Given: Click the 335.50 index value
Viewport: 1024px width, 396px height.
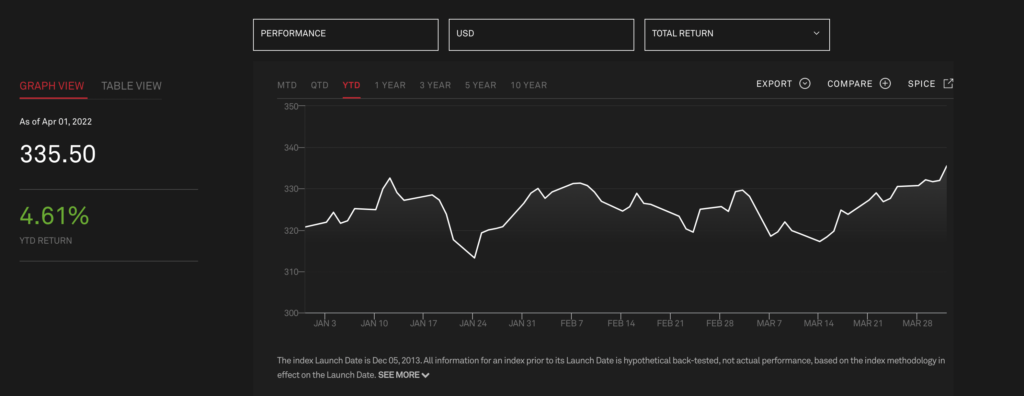Looking at the screenshot, I should [57, 155].
